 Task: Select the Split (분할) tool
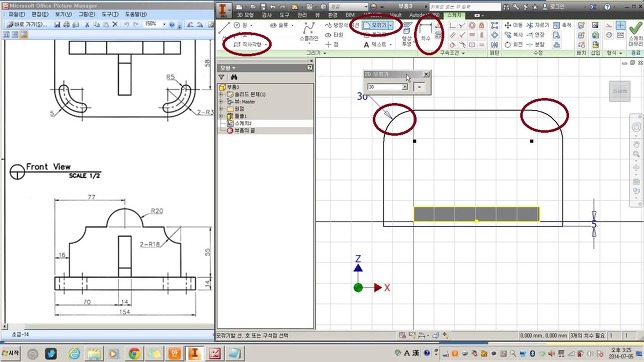click(536, 44)
